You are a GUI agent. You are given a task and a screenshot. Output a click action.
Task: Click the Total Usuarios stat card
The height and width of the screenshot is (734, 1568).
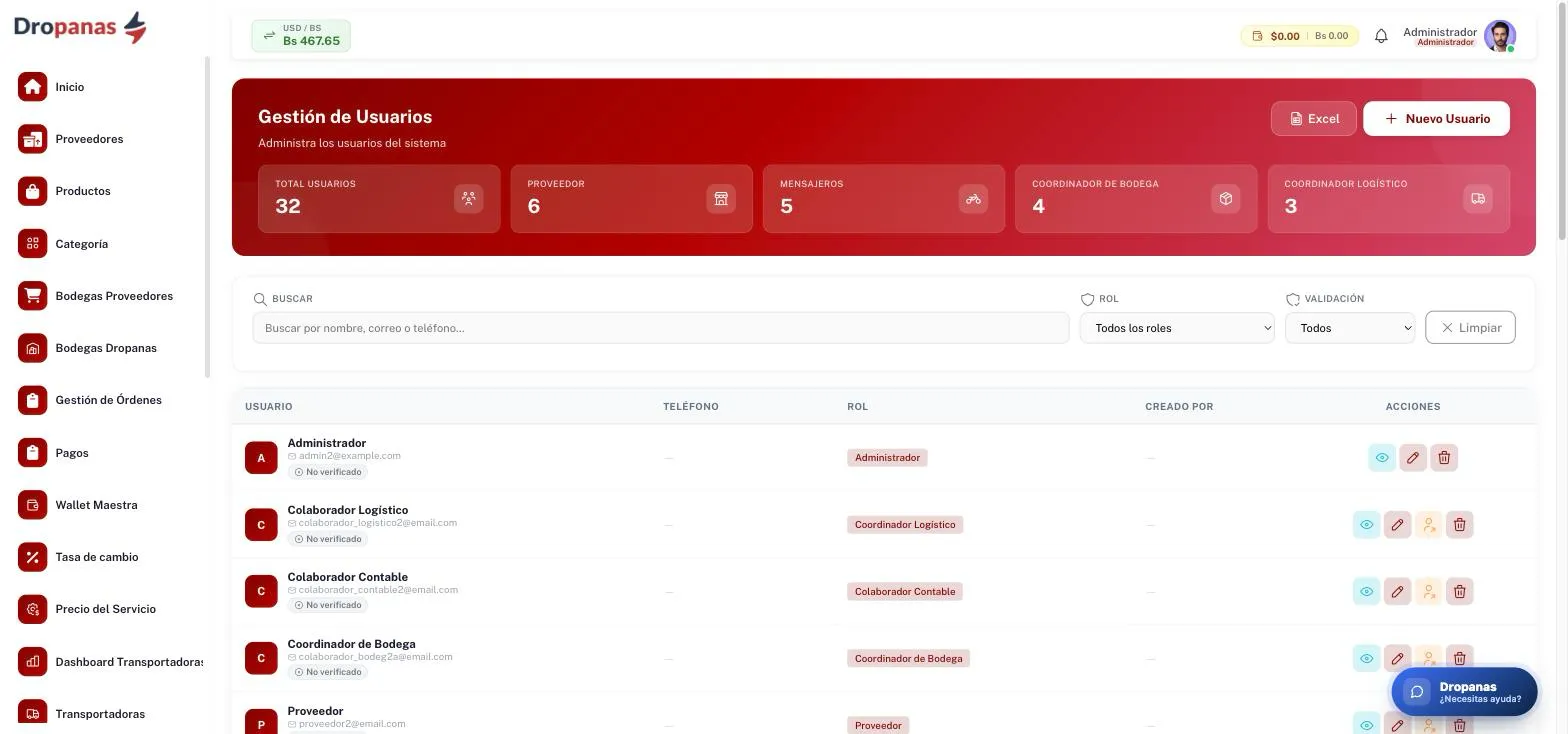[x=379, y=198]
